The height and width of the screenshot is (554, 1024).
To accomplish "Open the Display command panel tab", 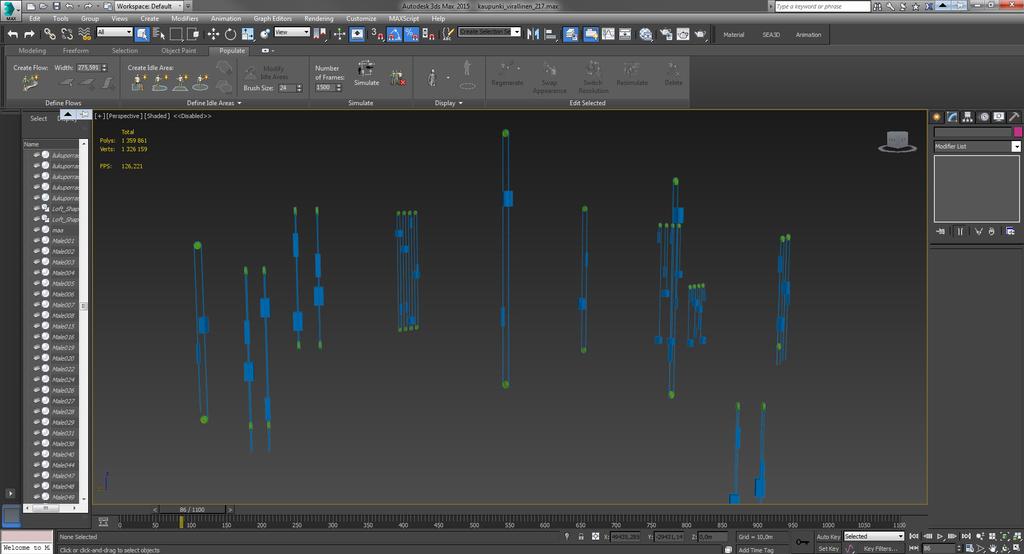I will coord(999,117).
